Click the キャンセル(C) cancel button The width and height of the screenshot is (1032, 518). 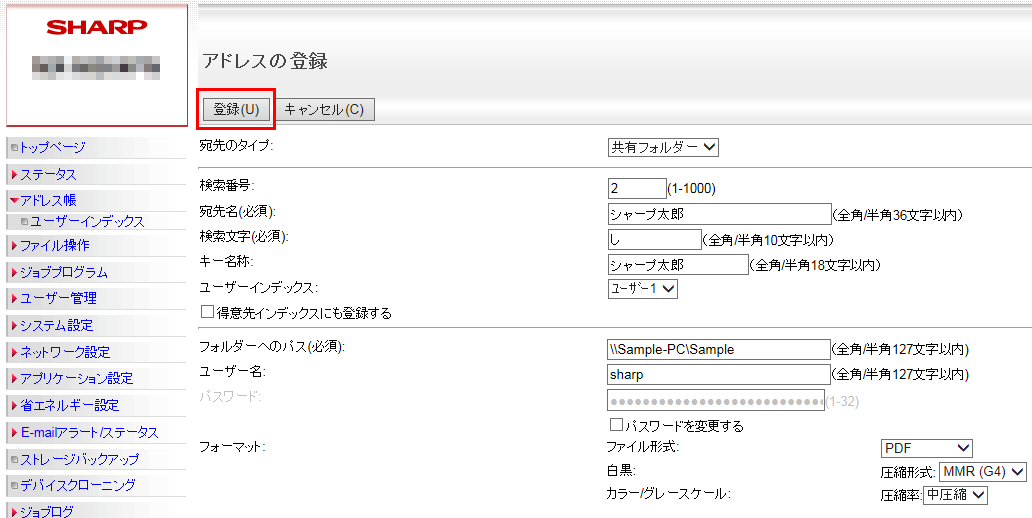pyautogui.click(x=324, y=109)
